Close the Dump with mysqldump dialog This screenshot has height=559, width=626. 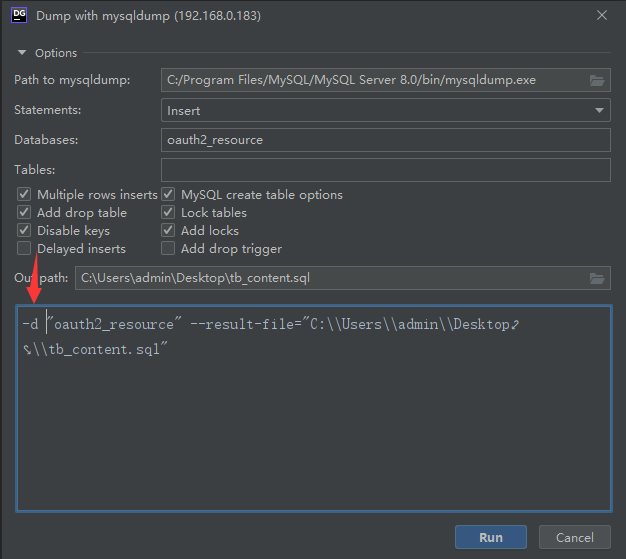[602, 15]
